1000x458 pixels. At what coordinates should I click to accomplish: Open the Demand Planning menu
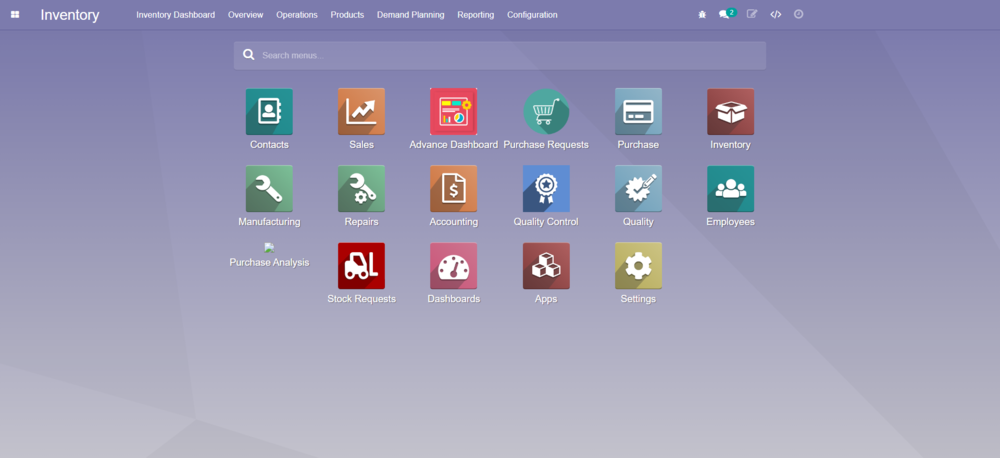[411, 15]
